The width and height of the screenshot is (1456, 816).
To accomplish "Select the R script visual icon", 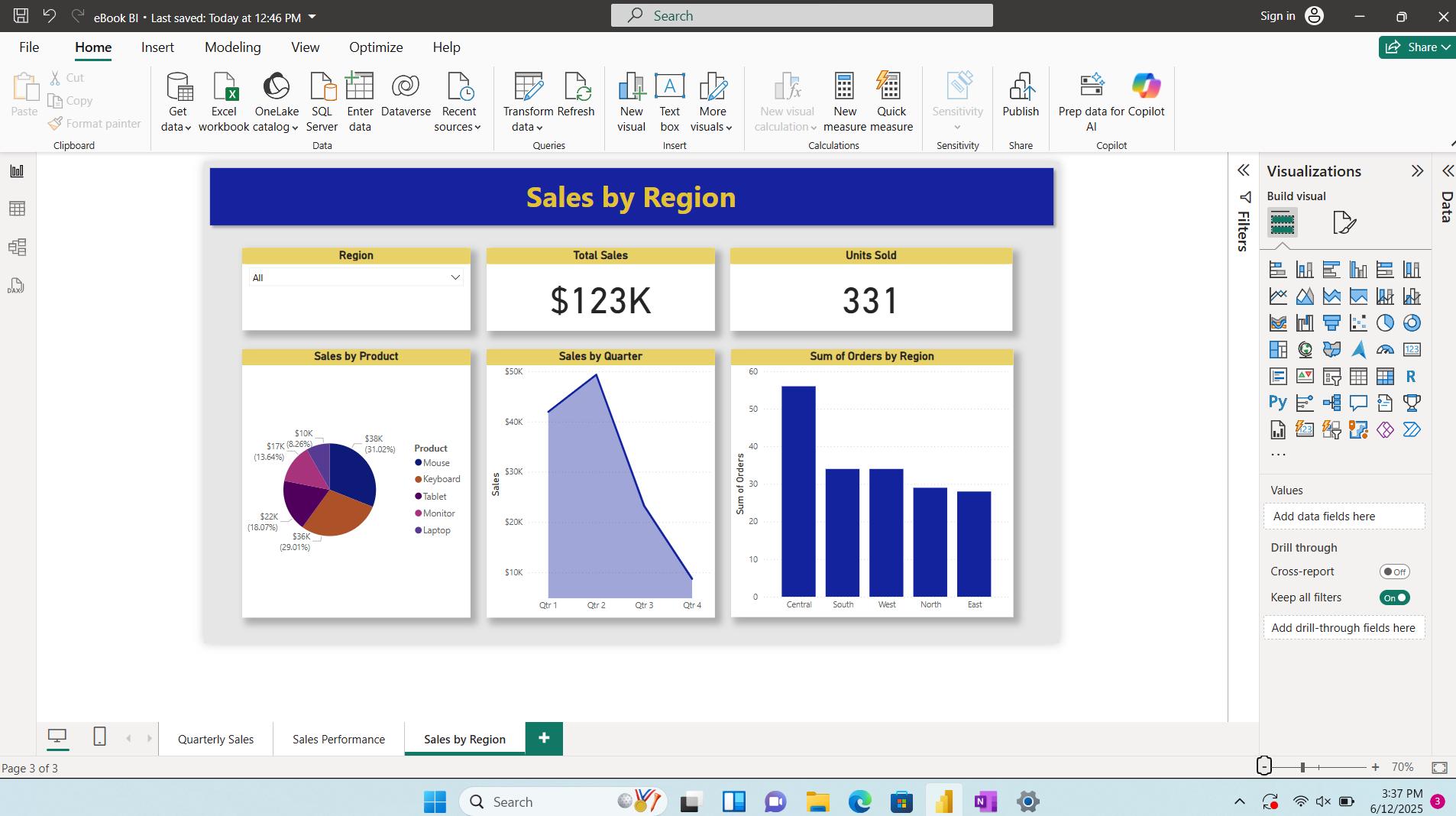I will coord(1412,377).
